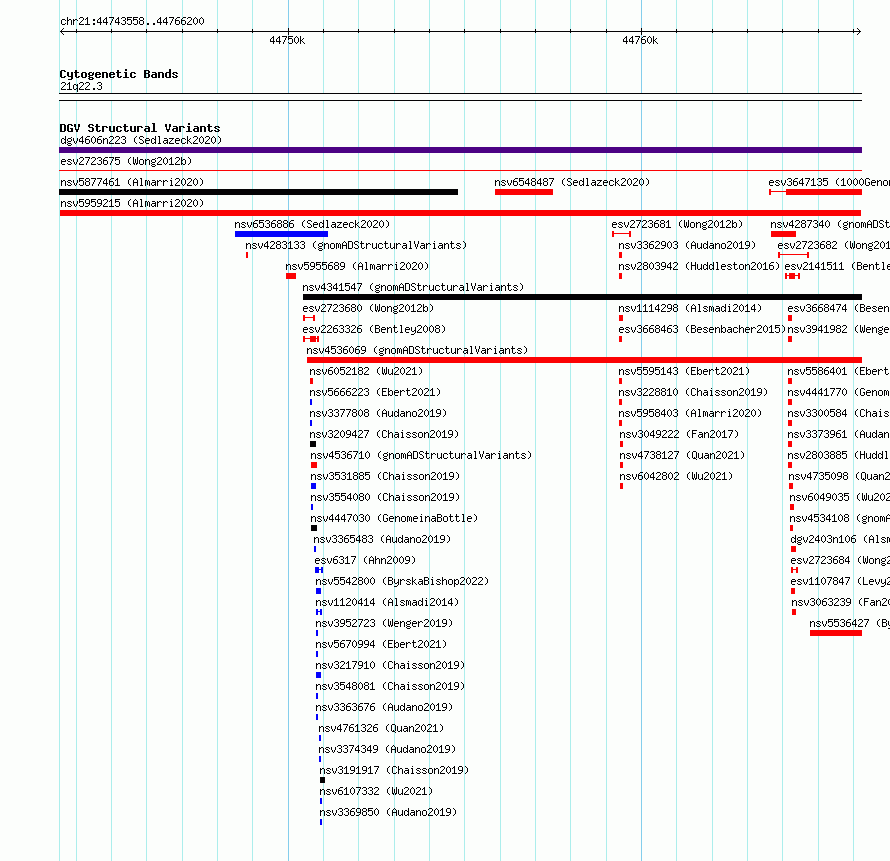Select nsv6548487 (Sedlazeck2020) label
890x861 pixels.
click(x=572, y=182)
